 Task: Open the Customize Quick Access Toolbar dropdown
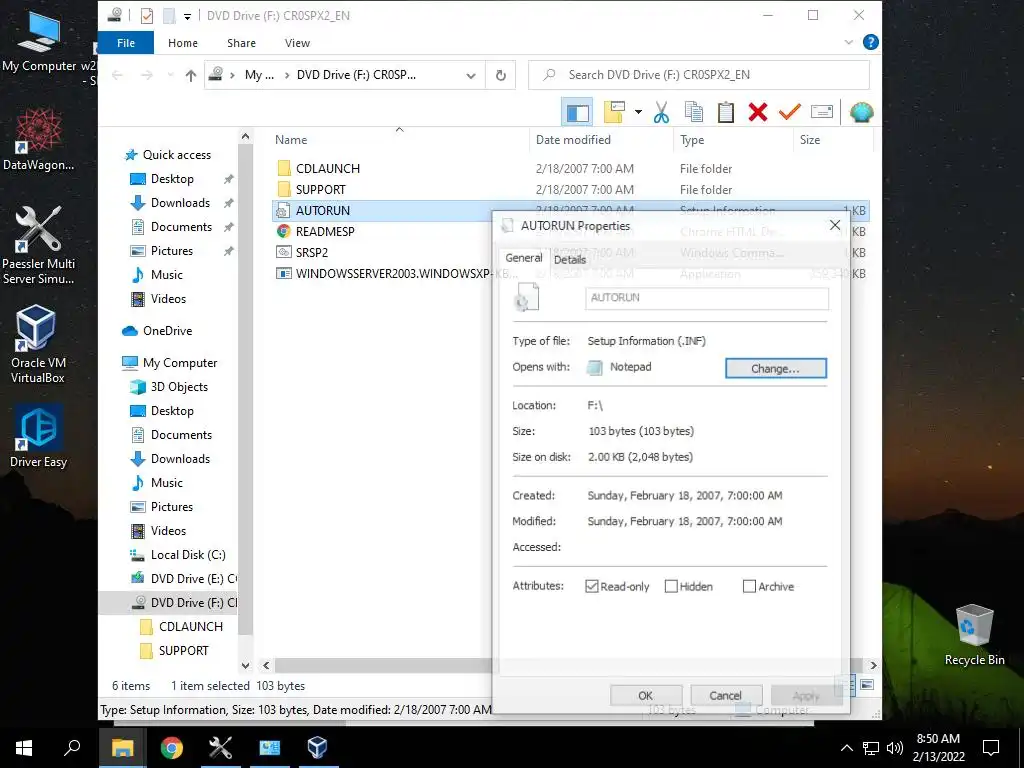click(187, 16)
